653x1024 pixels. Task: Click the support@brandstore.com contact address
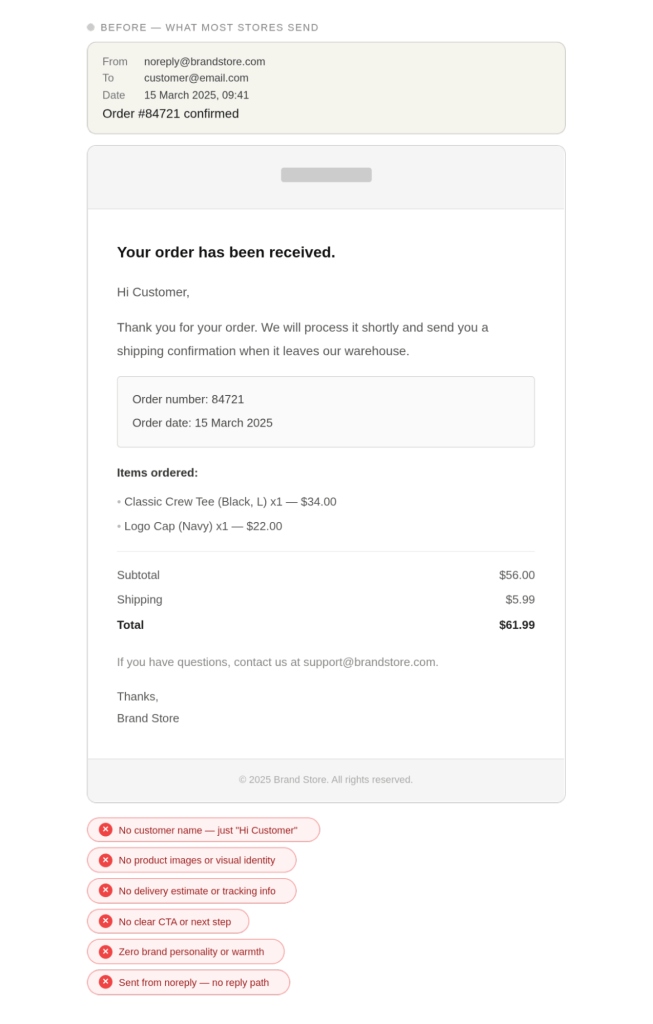370,662
